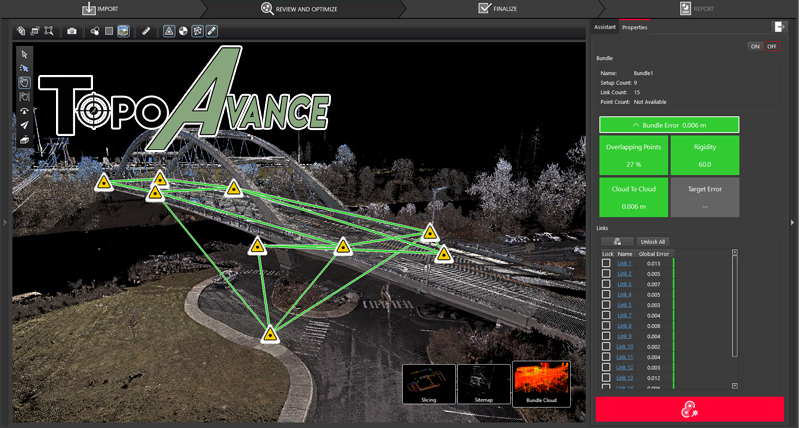
Task: Open the Report workflow step
Action: click(696, 9)
